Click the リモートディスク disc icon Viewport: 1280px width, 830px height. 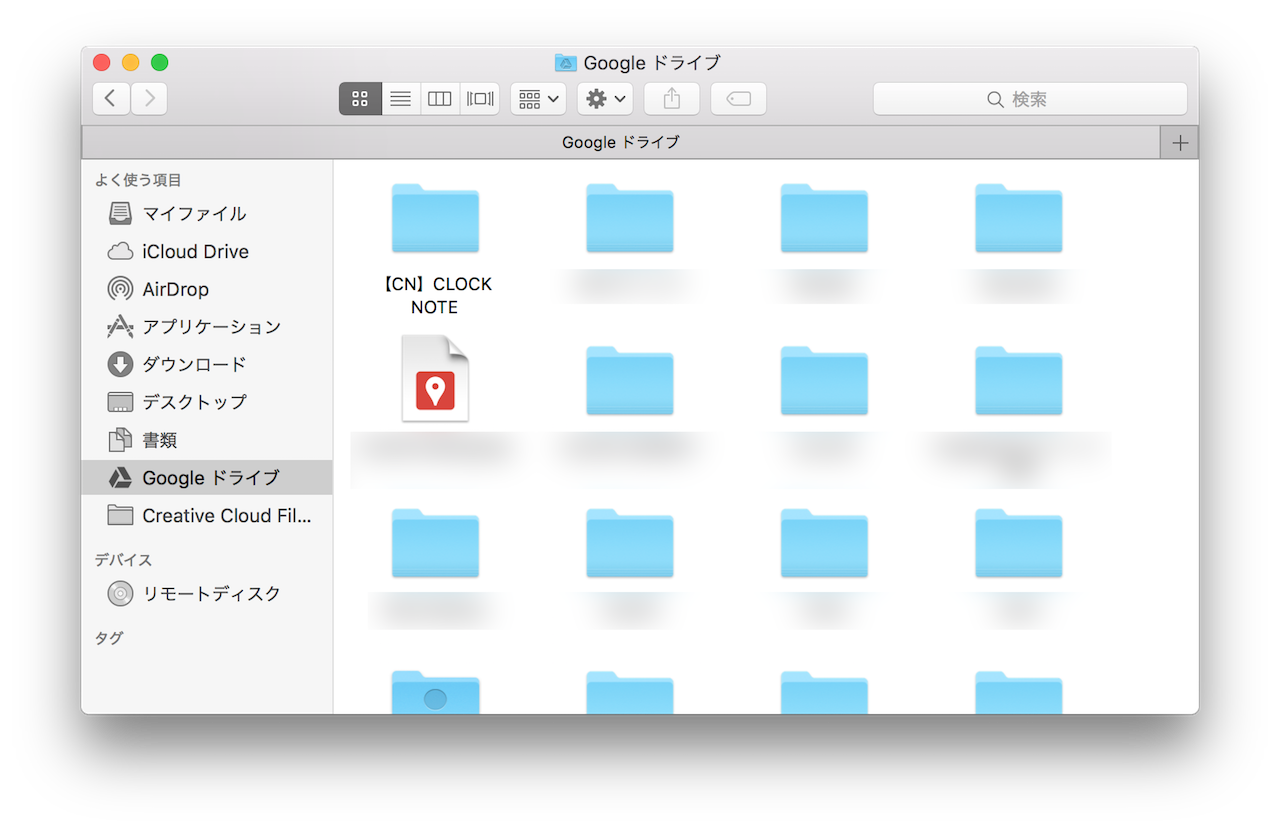[120, 594]
